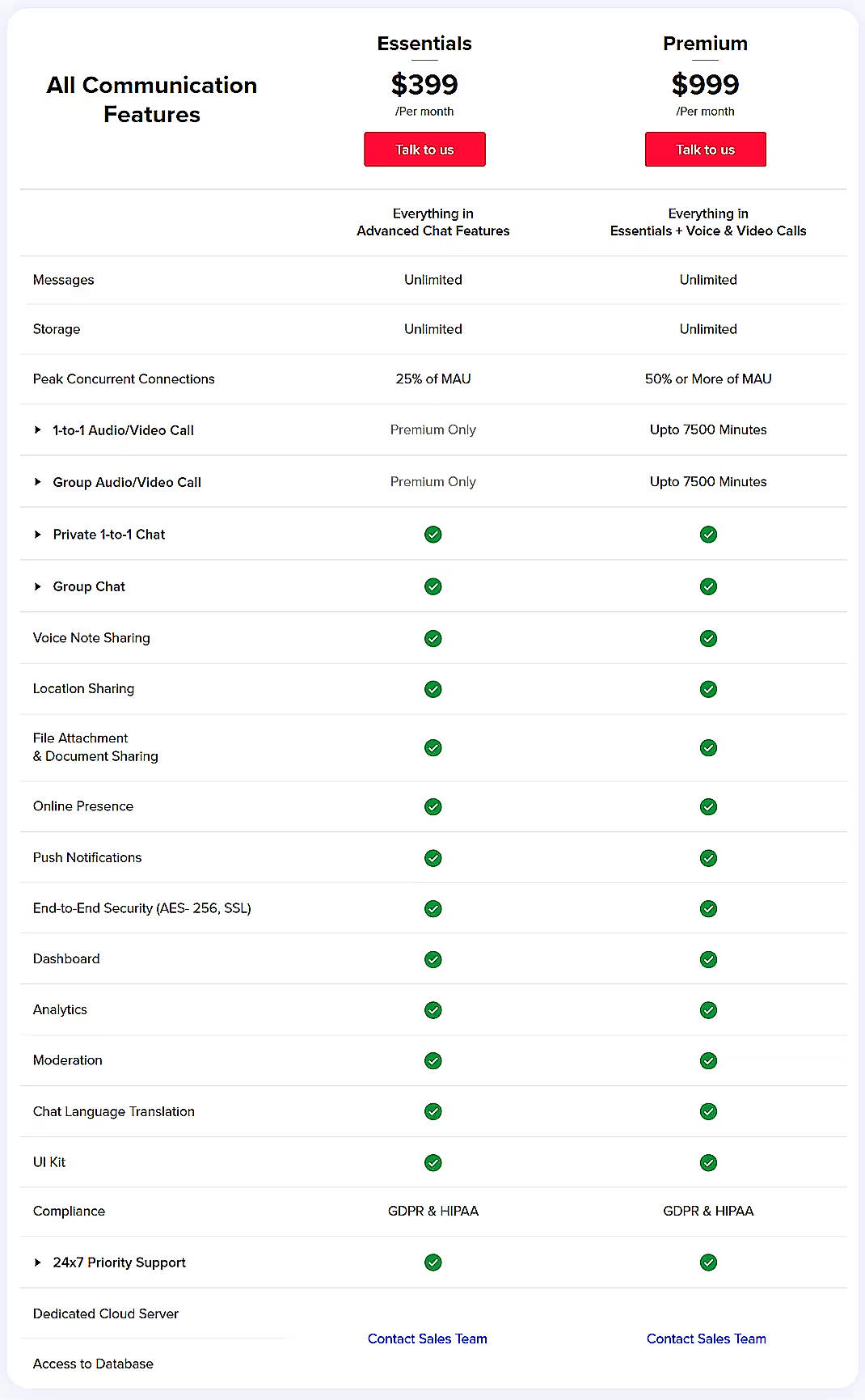
Task: Click Premium checkmark for Chat Language Translation
Action: [708, 1111]
